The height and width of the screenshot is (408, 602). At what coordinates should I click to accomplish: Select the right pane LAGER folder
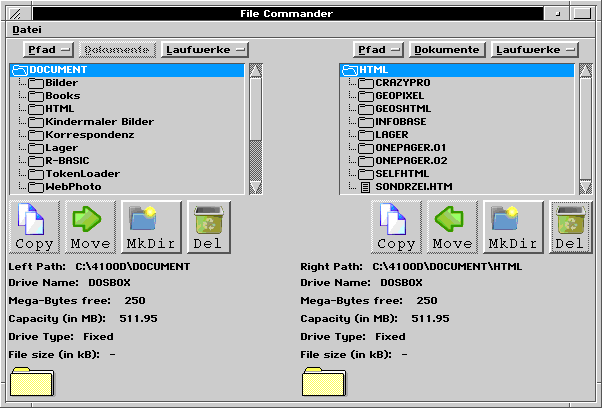point(457,135)
